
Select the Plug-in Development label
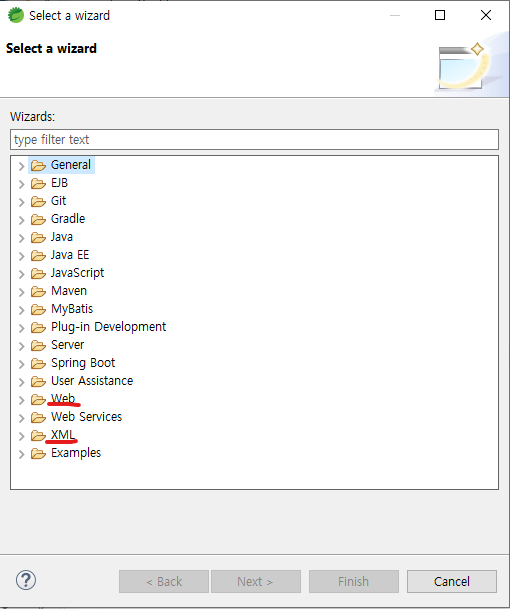[x=108, y=327]
